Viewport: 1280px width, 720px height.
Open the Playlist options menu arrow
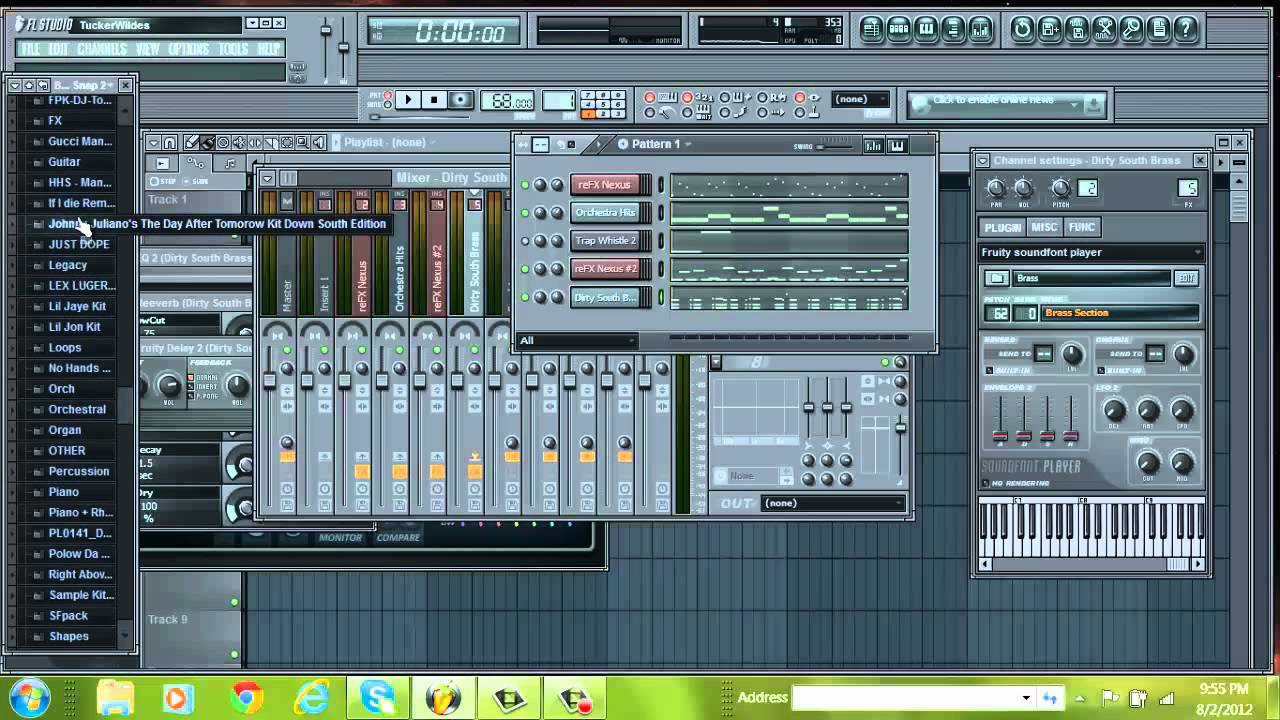click(x=153, y=143)
